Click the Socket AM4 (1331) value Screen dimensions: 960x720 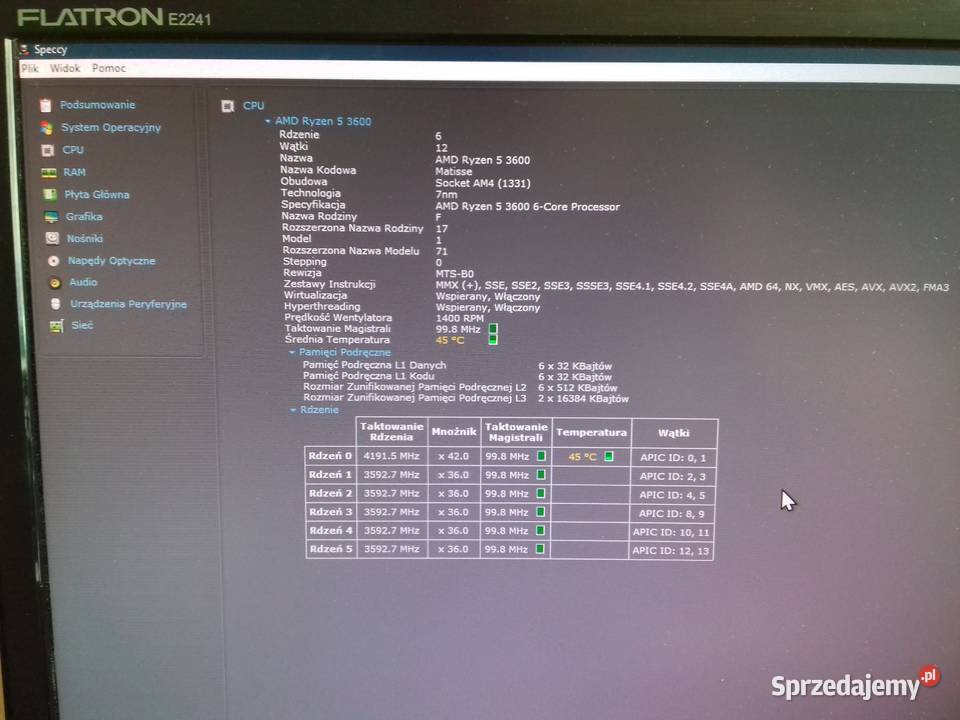[x=483, y=183]
